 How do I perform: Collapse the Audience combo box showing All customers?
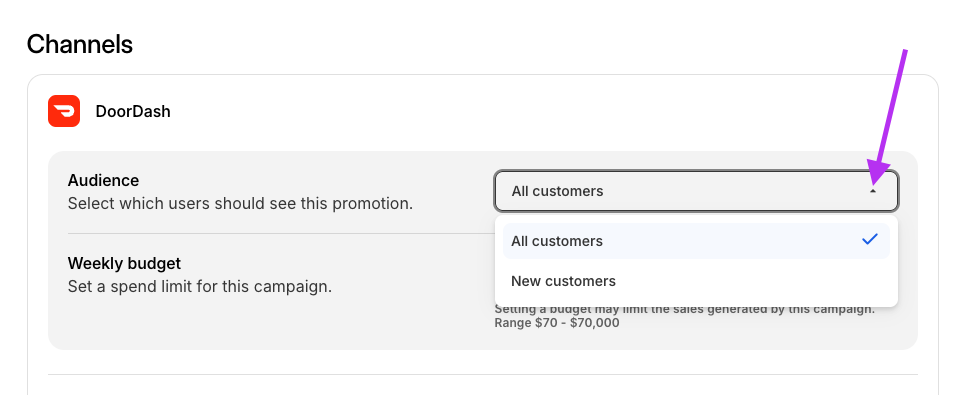coord(696,191)
